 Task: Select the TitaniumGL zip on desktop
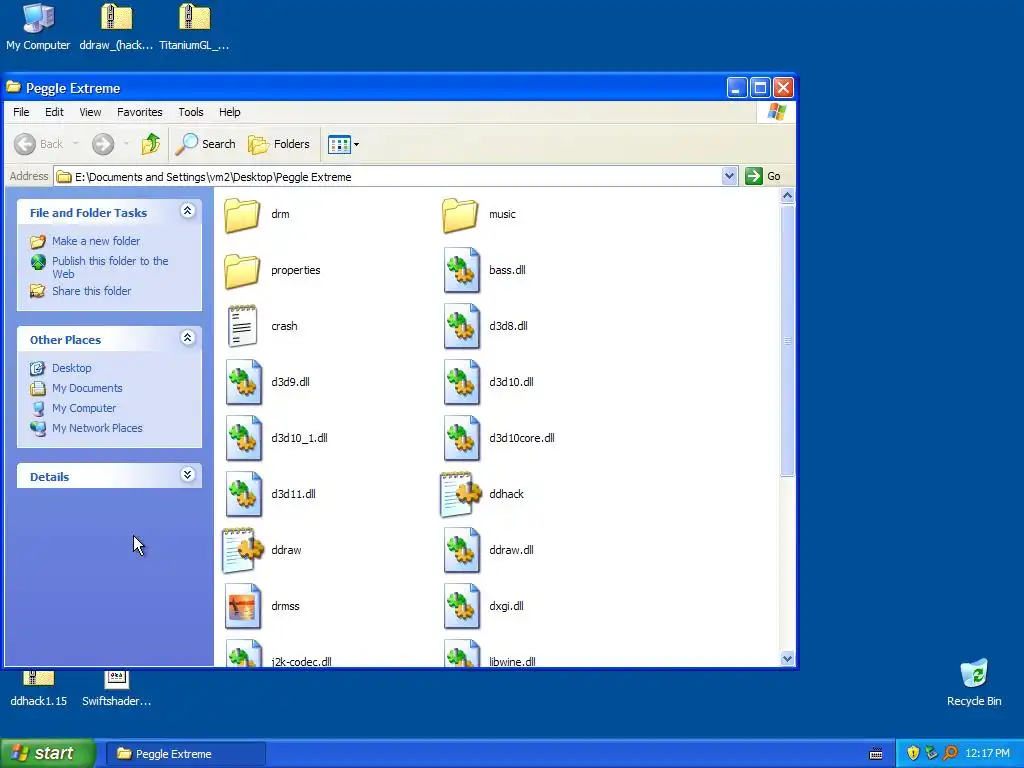[x=194, y=27]
